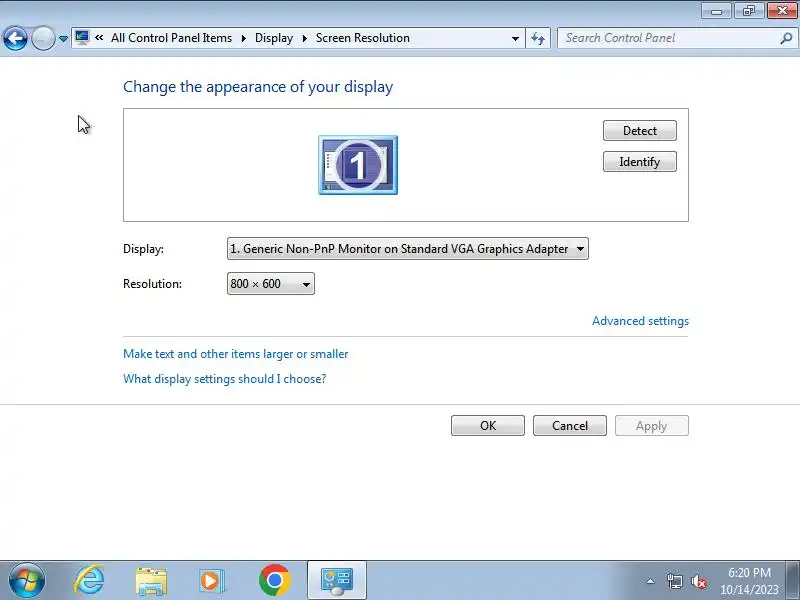The width and height of the screenshot is (800, 600).
Task: Open Make text and other items larger link
Action: (236, 354)
